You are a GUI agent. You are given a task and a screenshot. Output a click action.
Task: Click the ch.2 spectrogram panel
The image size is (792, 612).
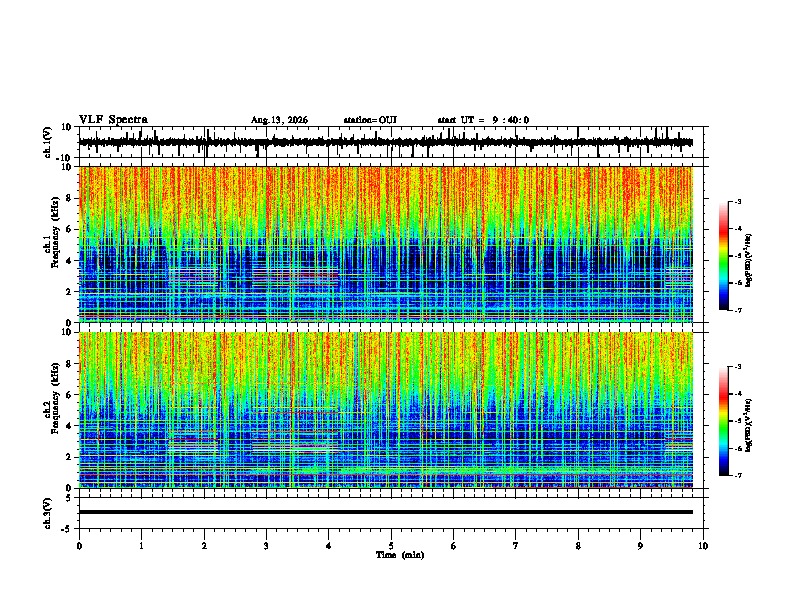pos(386,410)
